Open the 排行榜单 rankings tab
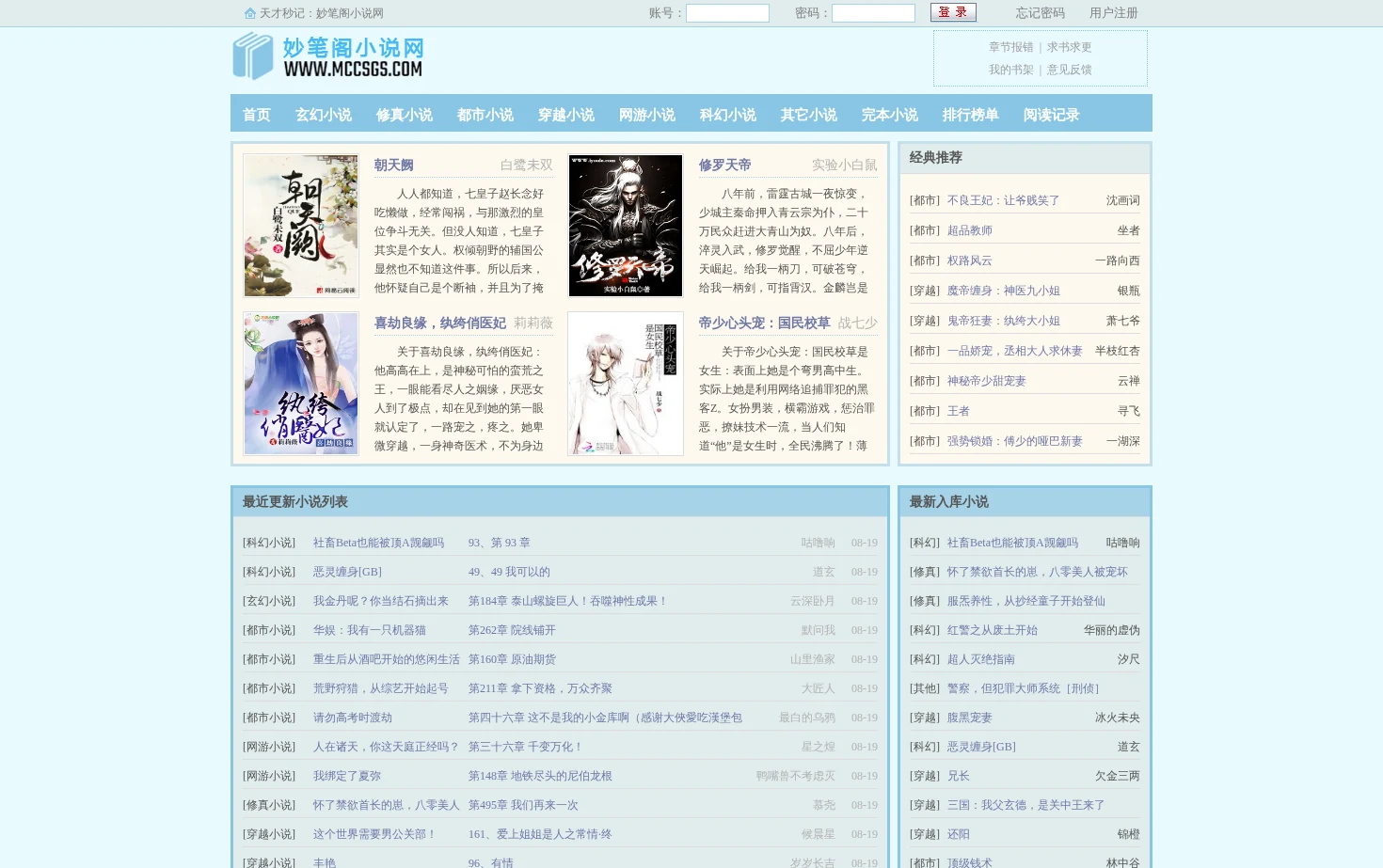Viewport: 1383px width, 868px height. point(971,115)
